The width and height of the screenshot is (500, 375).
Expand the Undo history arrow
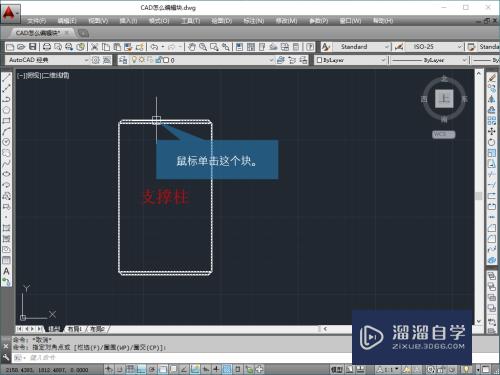point(163,47)
